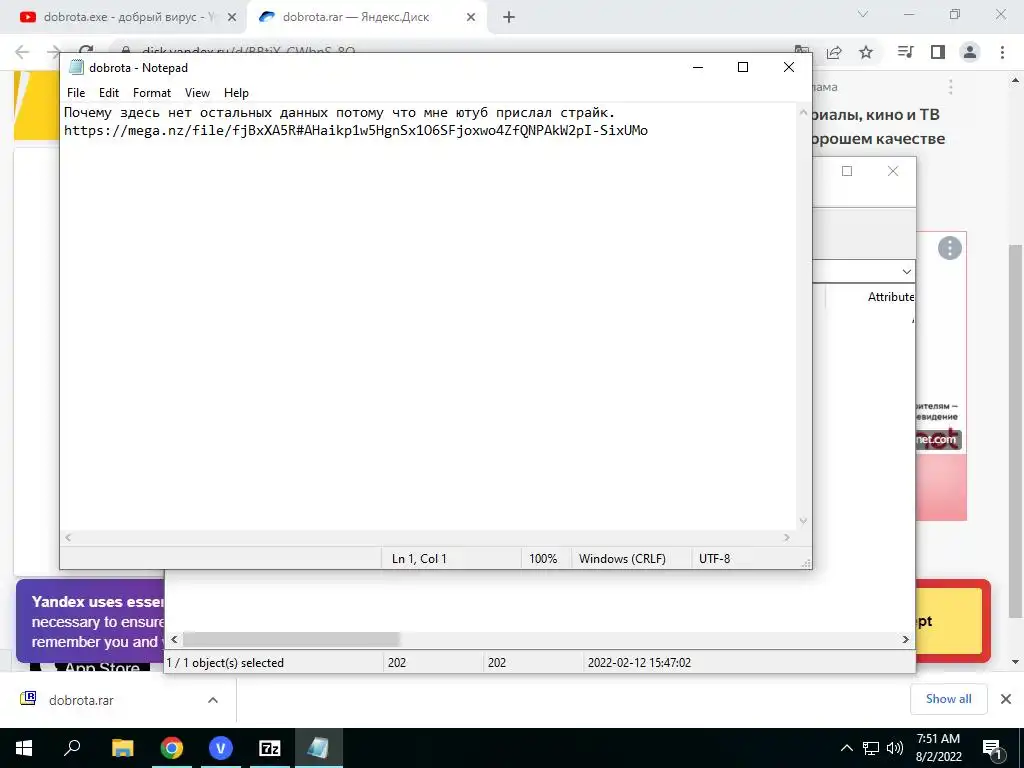The height and width of the screenshot is (768, 1024).
Task: Open File Explorer from the taskbar
Action: click(122, 748)
